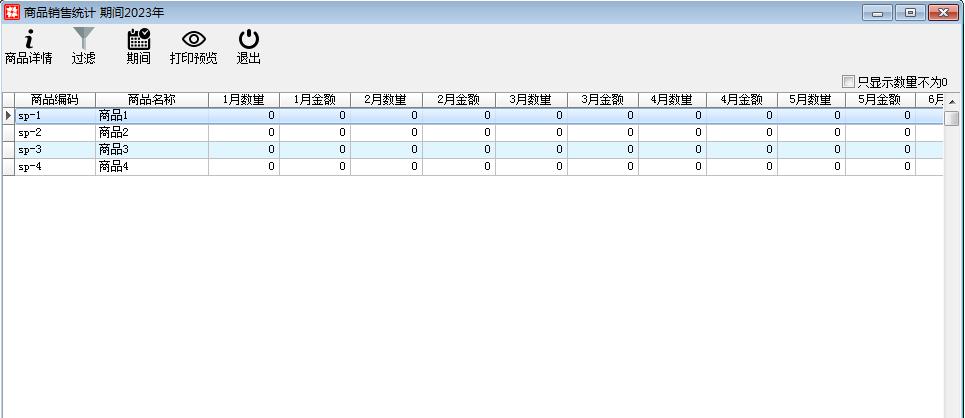Viewport: 965px width, 418px height.
Task: Select the 商品3 name cell
Action: pyautogui.click(x=152, y=150)
